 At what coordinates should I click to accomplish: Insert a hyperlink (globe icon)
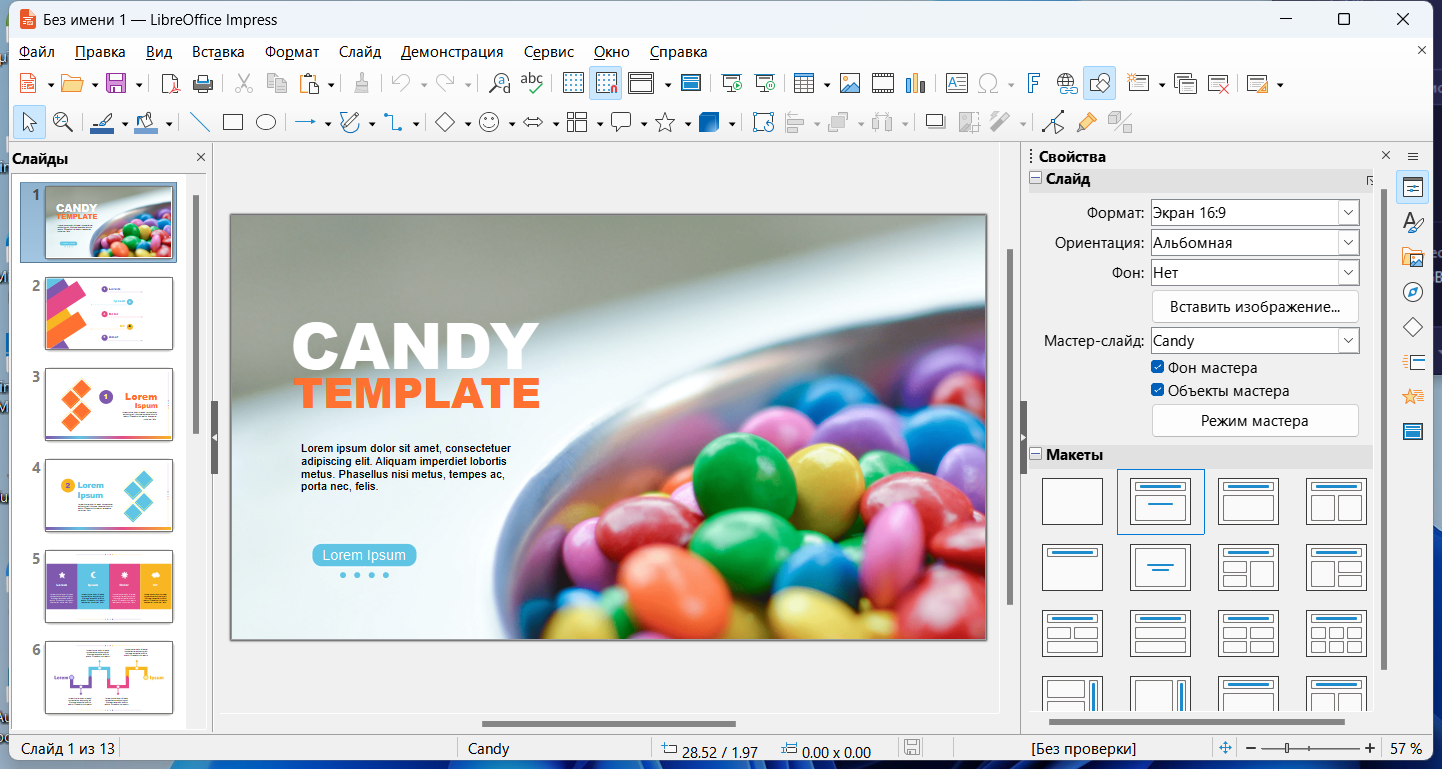pyautogui.click(x=1067, y=84)
